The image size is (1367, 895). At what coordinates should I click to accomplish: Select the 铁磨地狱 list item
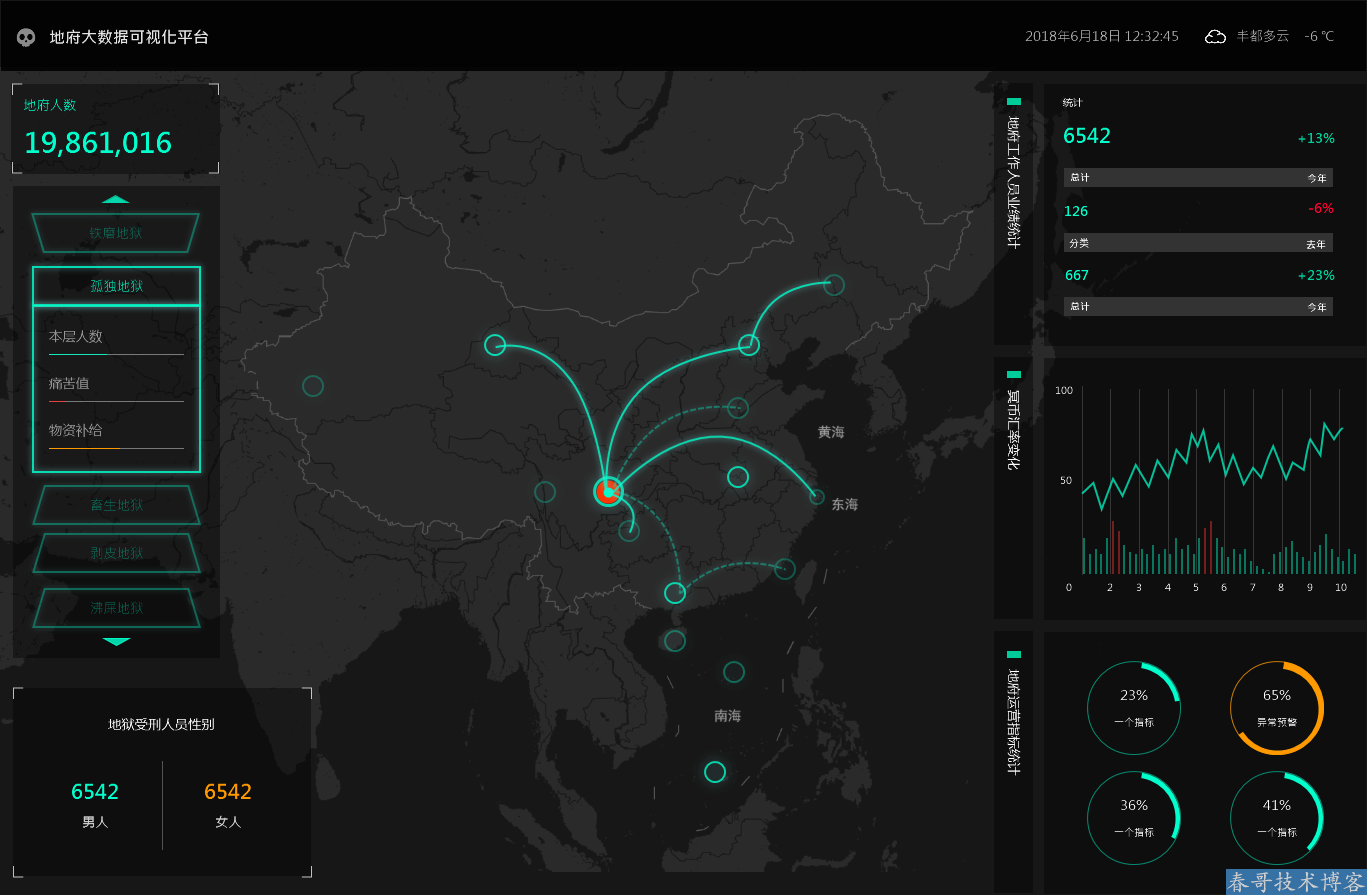click(x=116, y=233)
